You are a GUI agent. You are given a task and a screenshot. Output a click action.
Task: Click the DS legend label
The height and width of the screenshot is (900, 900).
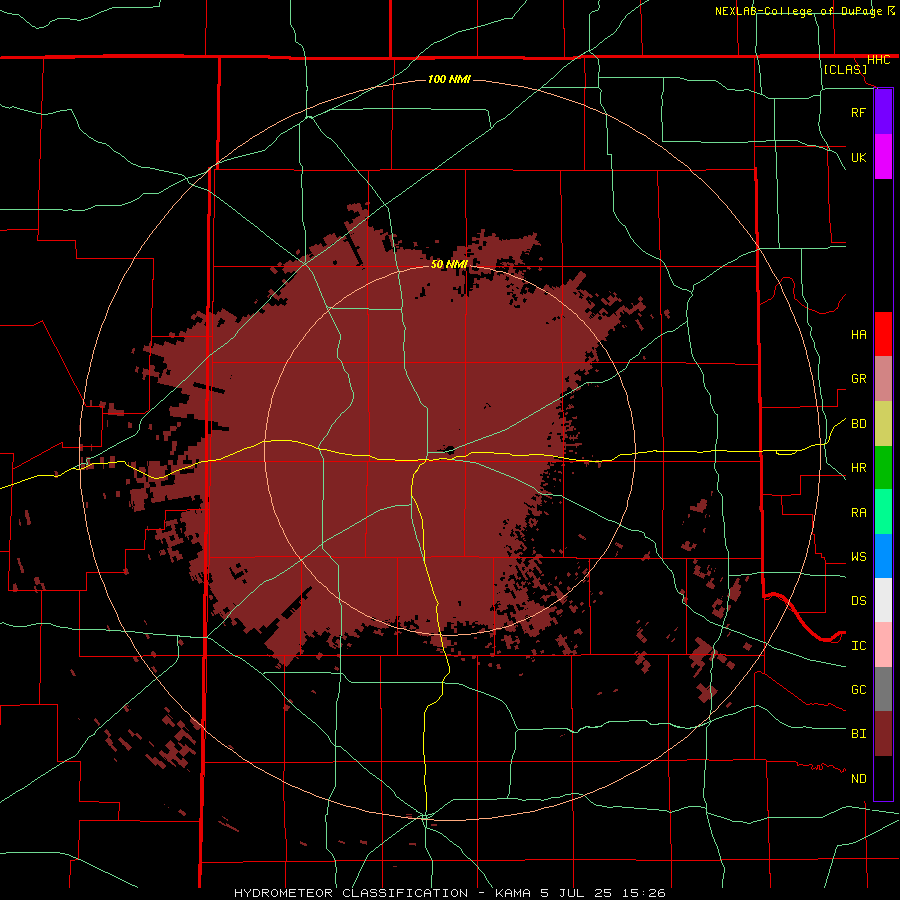859,601
